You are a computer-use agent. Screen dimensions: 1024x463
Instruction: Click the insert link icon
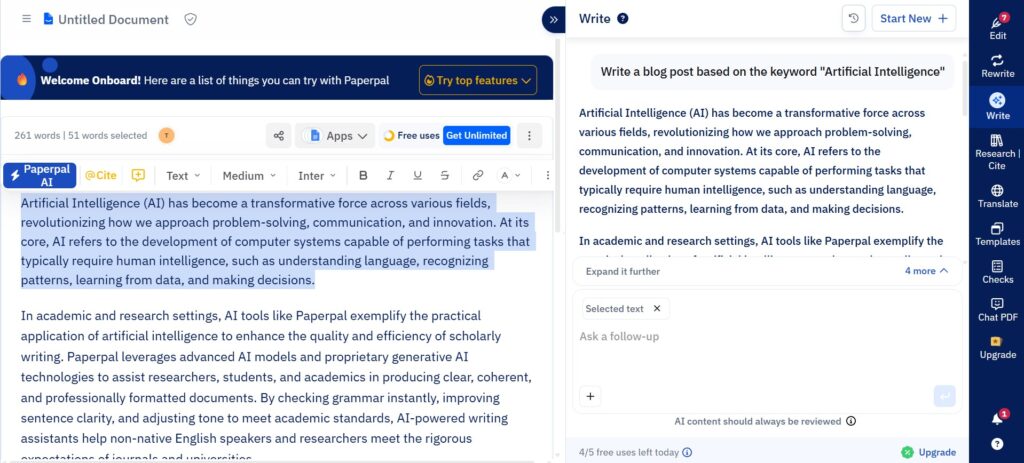click(x=478, y=175)
